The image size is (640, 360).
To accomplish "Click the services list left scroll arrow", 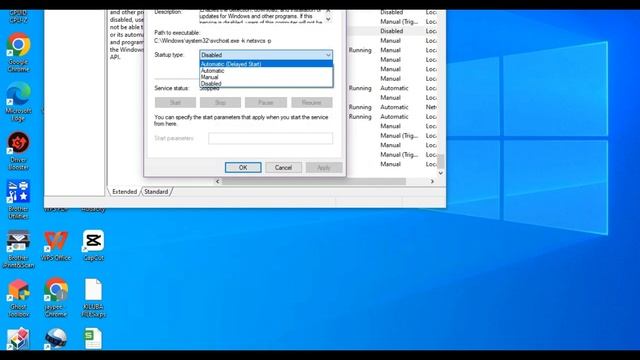I will point(217,181).
